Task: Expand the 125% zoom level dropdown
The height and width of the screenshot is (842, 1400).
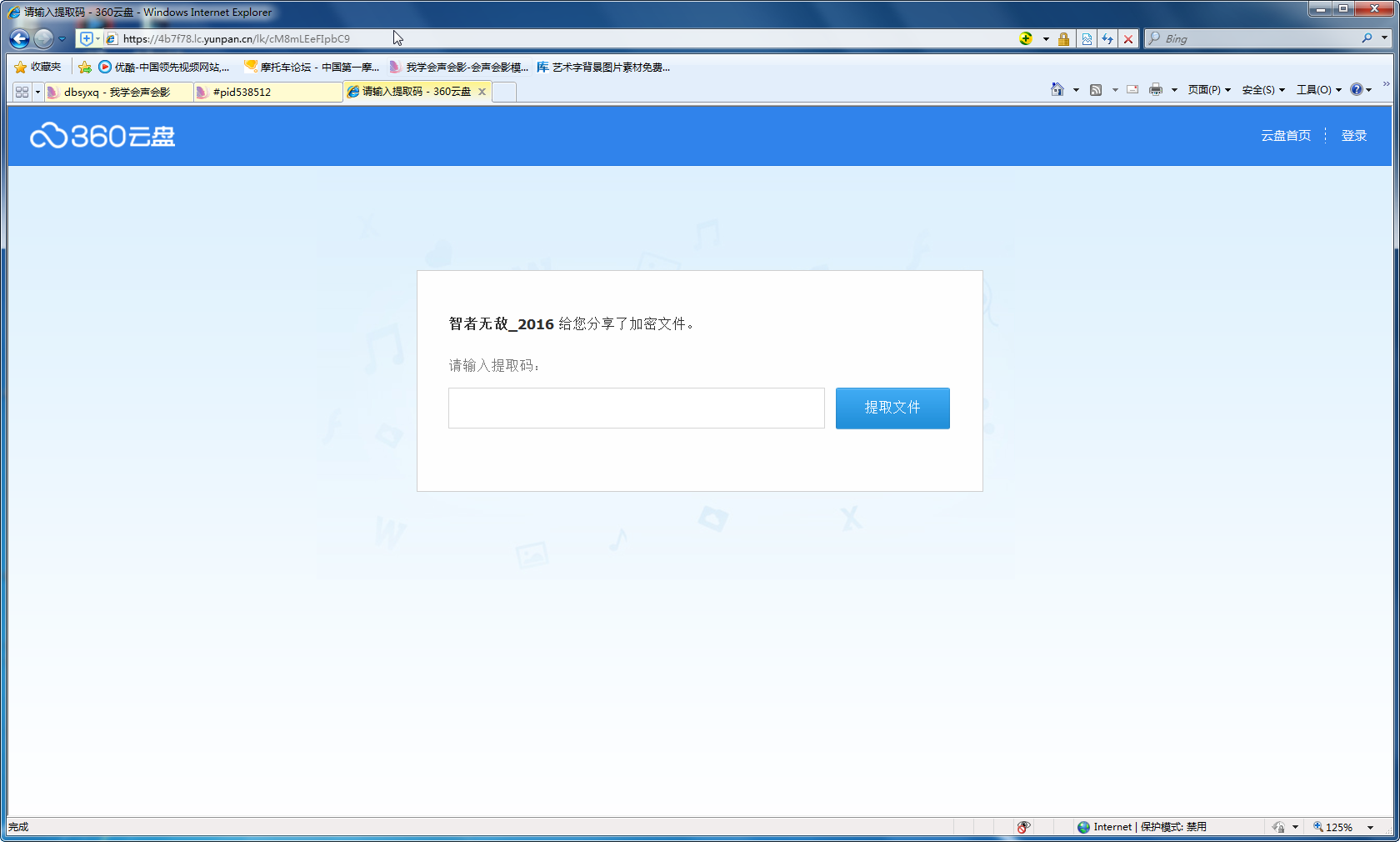Action: point(1370,827)
